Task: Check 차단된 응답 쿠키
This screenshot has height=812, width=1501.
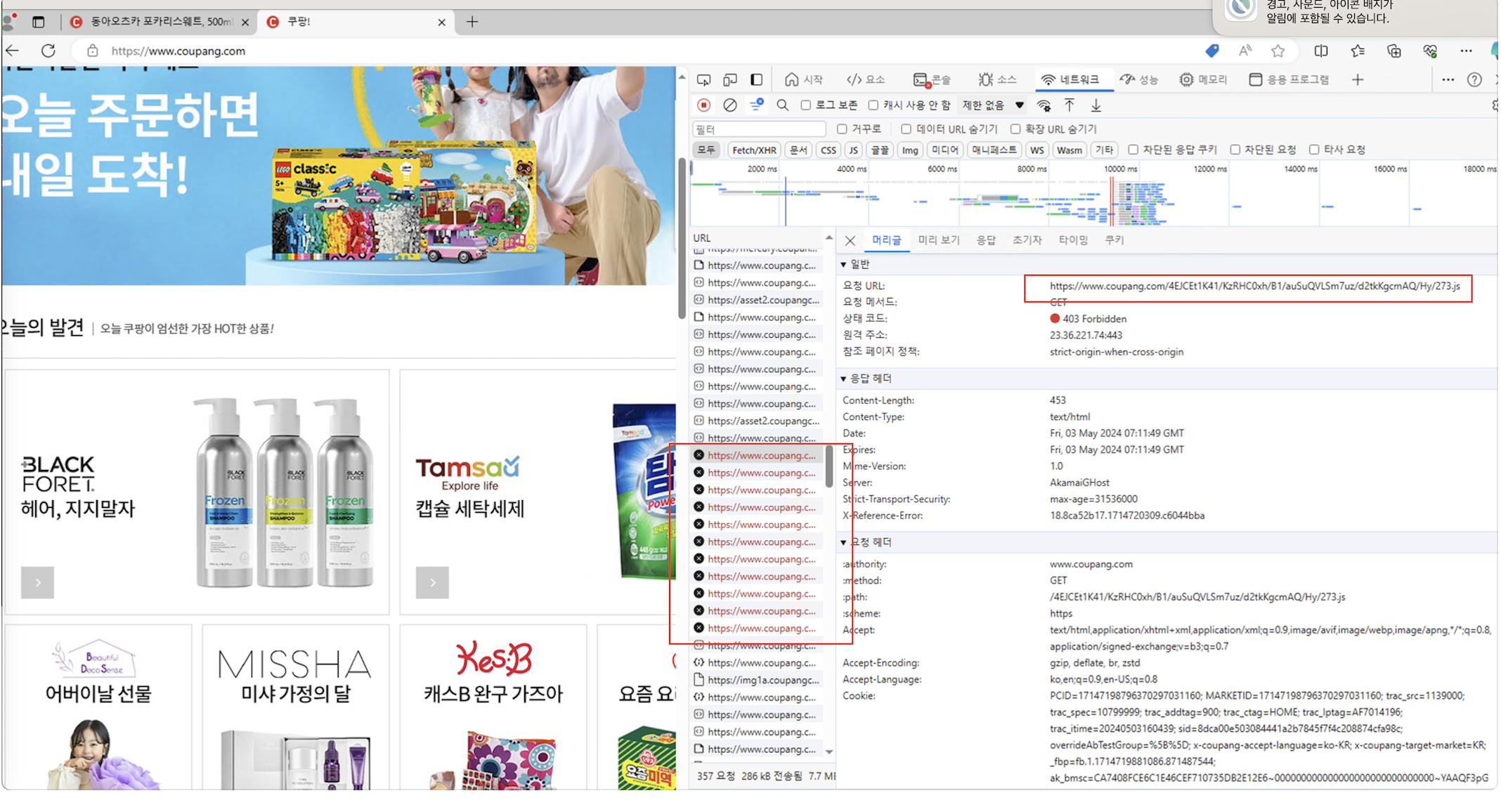Action: click(1133, 150)
